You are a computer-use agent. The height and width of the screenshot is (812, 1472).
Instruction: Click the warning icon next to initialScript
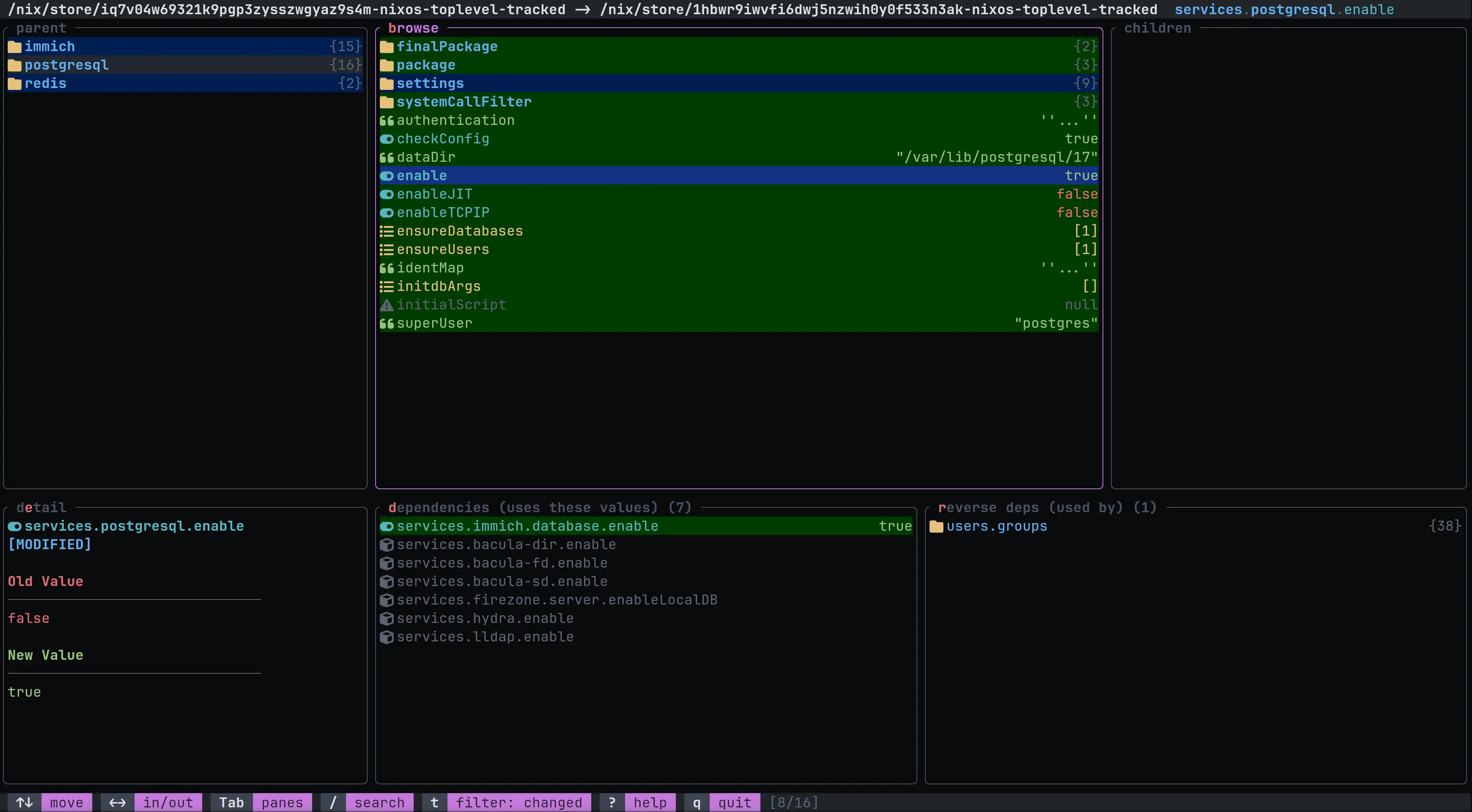click(387, 304)
